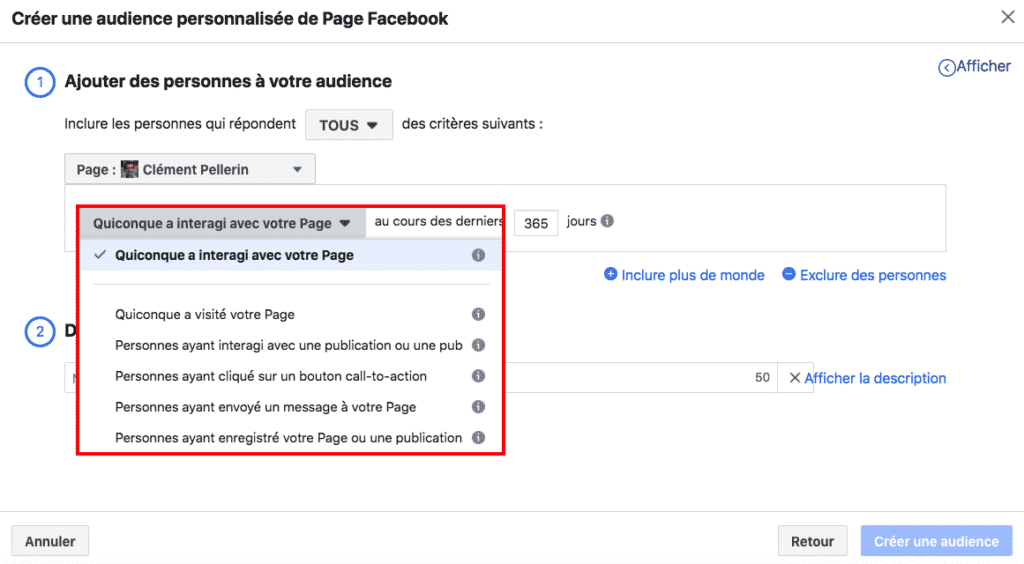Viewport: 1024px width, 564px height.
Task: Click info icon for call-to-action button option
Action: tap(478, 377)
